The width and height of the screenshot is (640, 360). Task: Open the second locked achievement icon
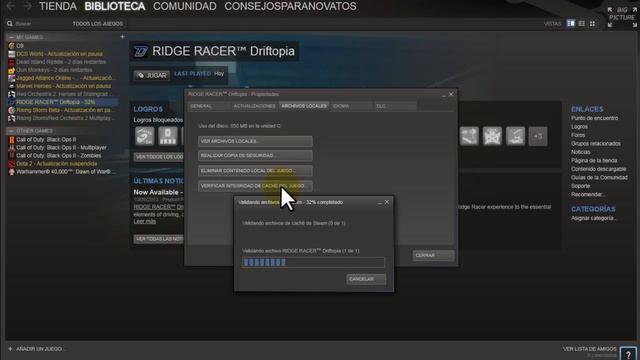[168, 136]
